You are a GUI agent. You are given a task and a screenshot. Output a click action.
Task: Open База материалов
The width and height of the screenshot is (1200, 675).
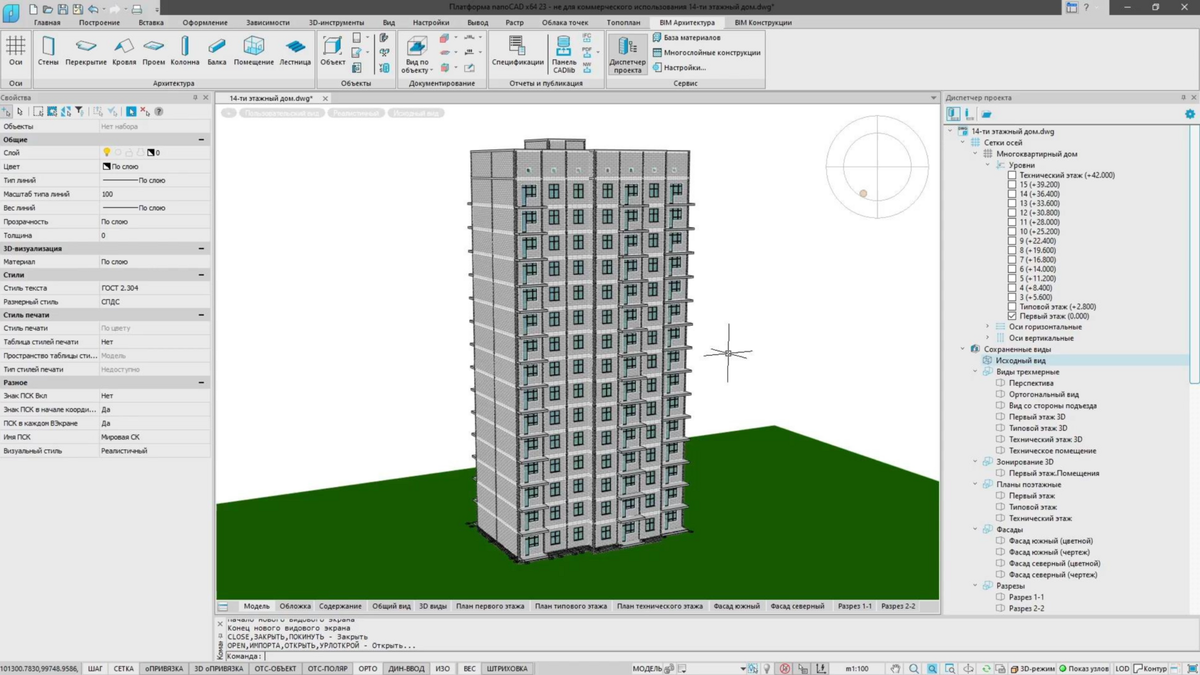coord(686,37)
